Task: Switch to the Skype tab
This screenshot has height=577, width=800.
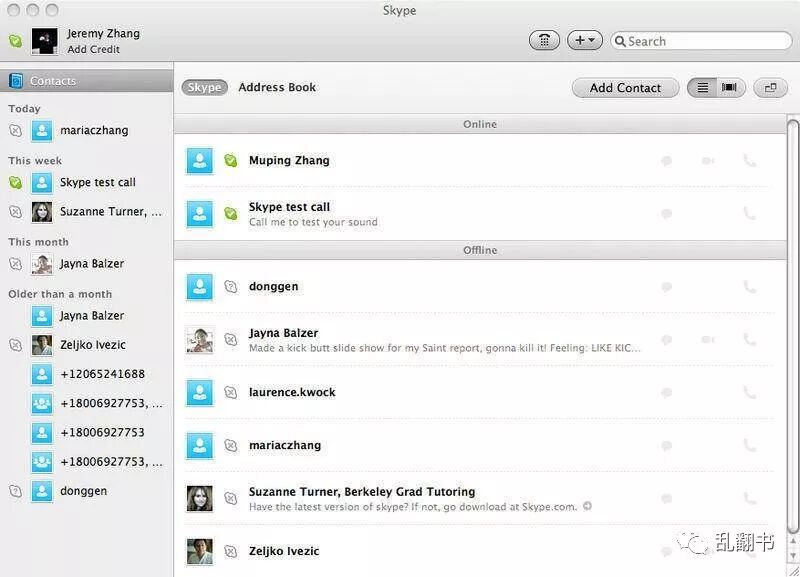Action: [204, 87]
